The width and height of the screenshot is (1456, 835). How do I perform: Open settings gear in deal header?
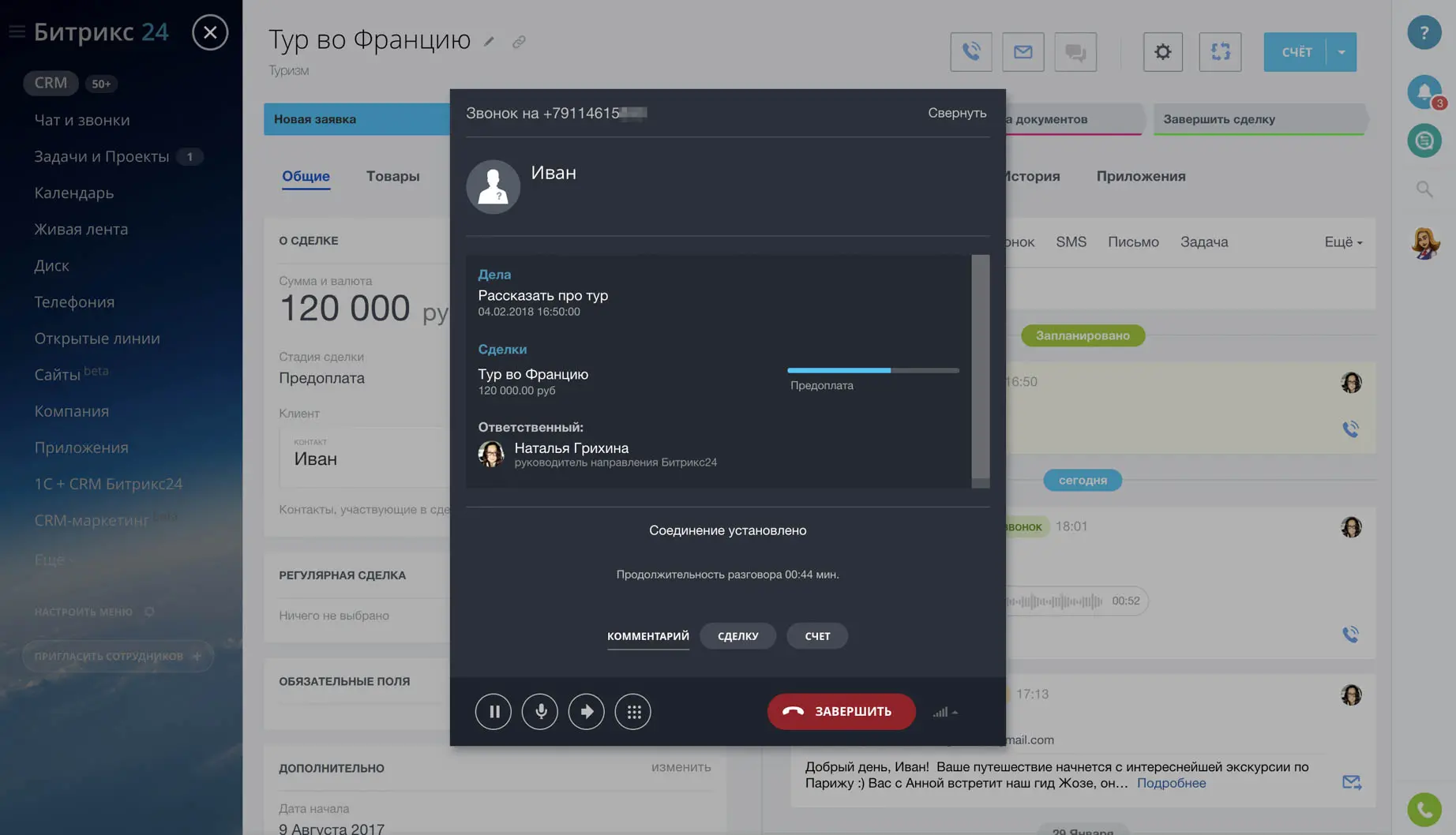1163,52
